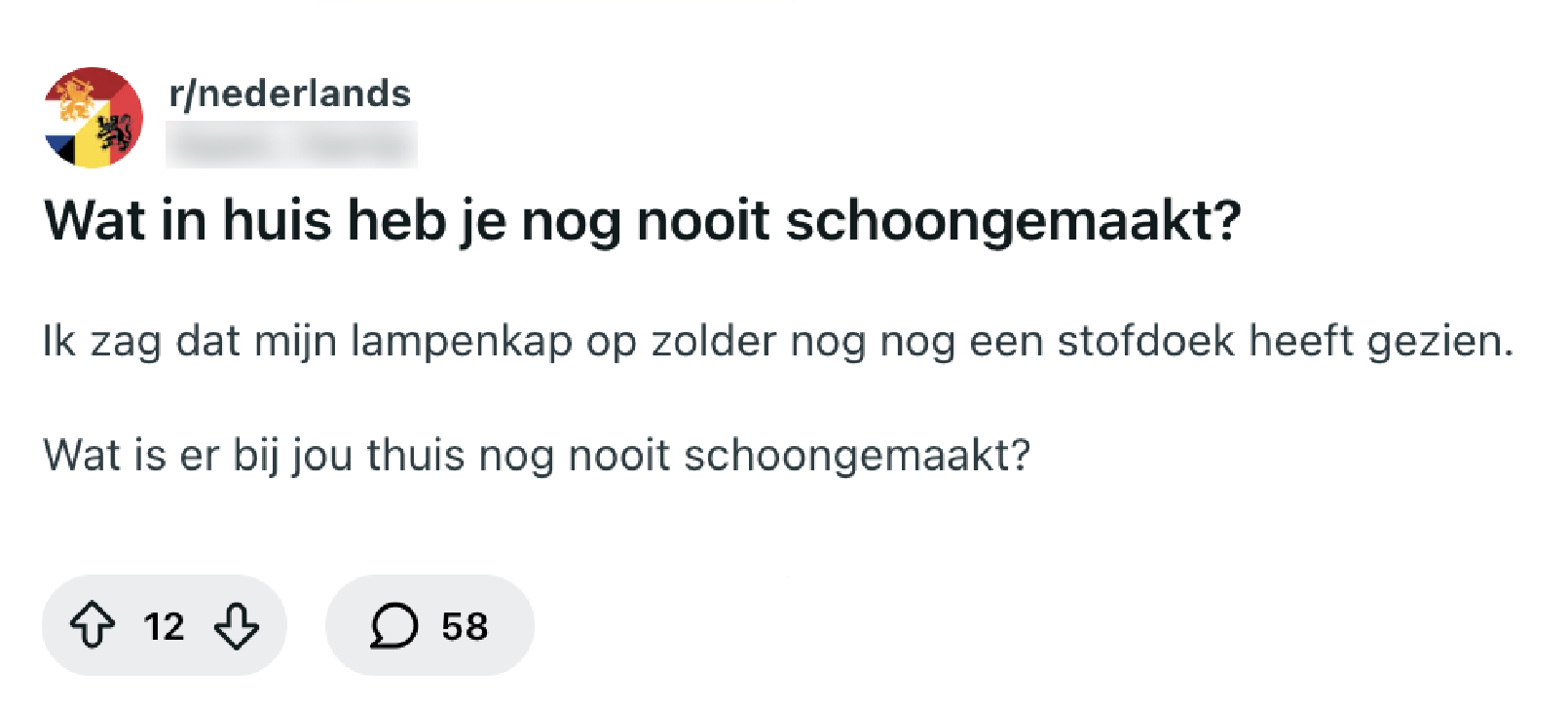Click the word 'zolder' in the post body
This screenshot has height=705, width=1568.
click(x=714, y=342)
